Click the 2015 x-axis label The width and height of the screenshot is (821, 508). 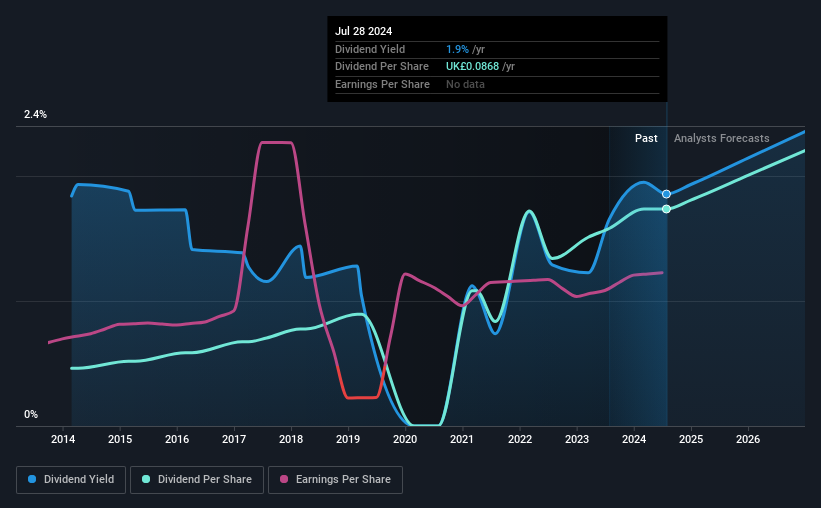coord(120,439)
